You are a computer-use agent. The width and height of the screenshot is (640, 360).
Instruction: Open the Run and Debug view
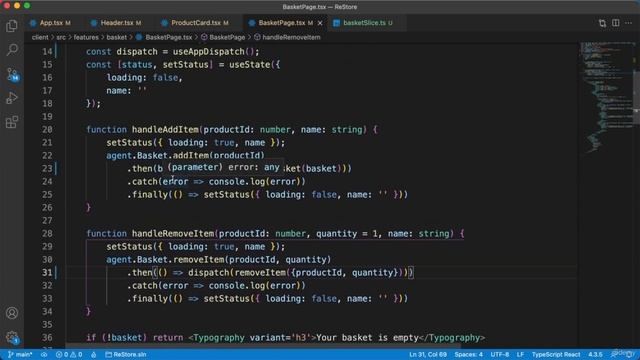12,98
